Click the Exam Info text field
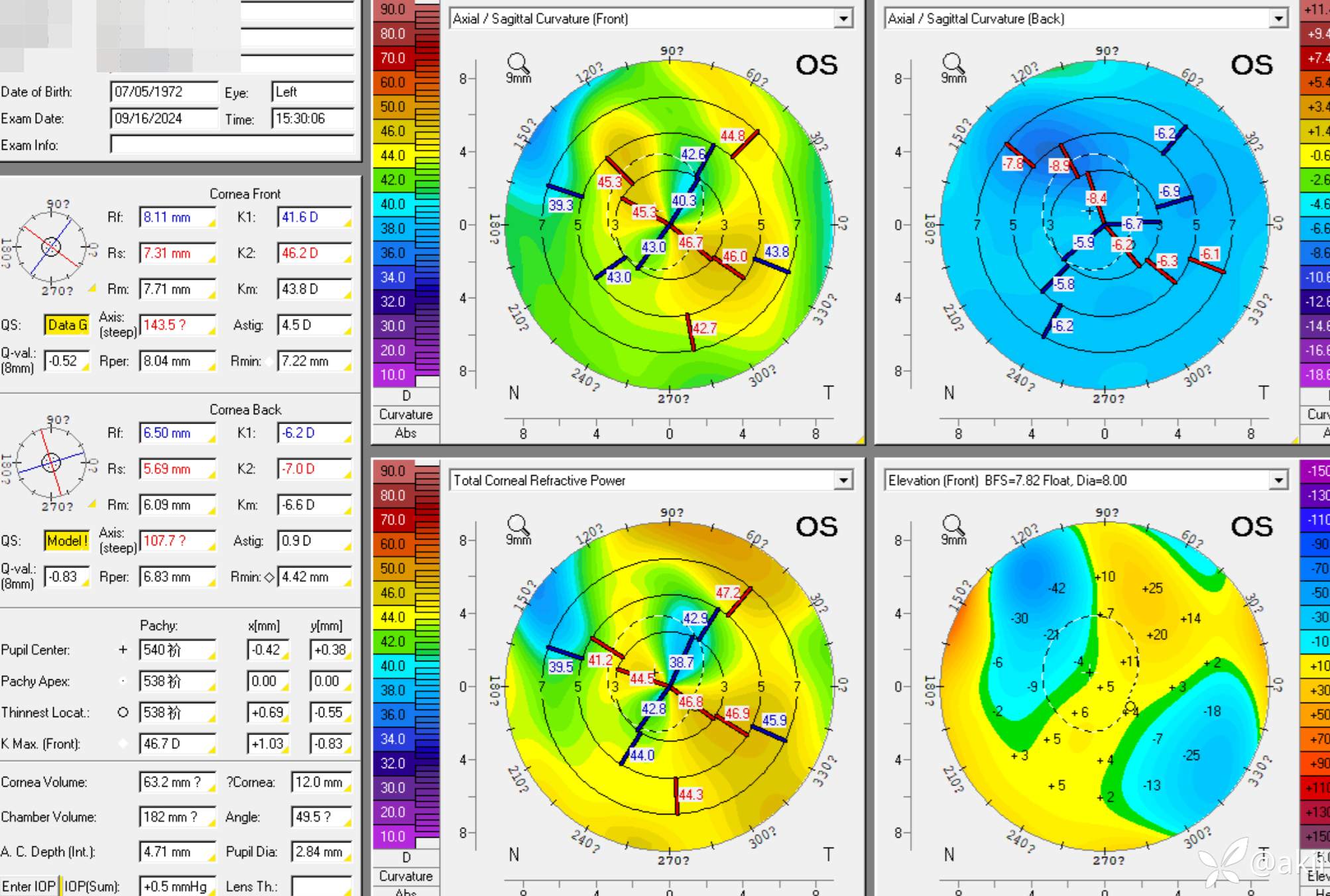The height and width of the screenshot is (896, 1330). (x=232, y=144)
